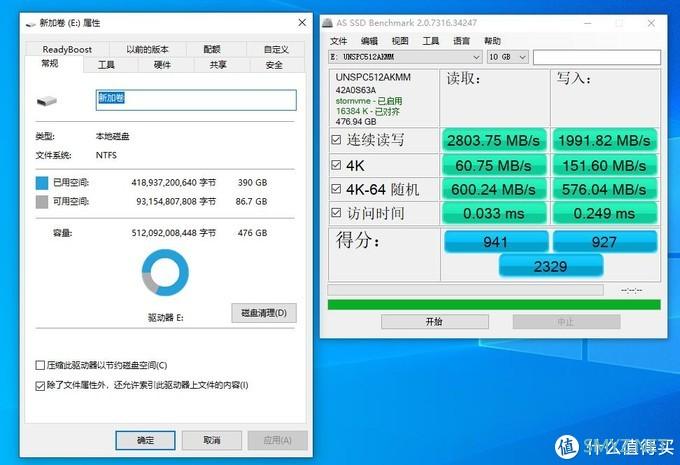Uncheck 允许索引此驱动器上文件的内容 checkbox
Image resolution: width=680 pixels, height=465 pixels.
40,386
